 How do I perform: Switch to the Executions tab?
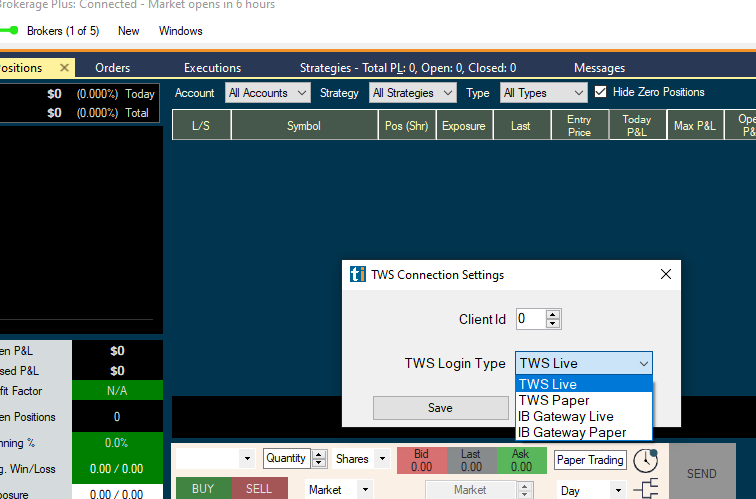tap(212, 68)
